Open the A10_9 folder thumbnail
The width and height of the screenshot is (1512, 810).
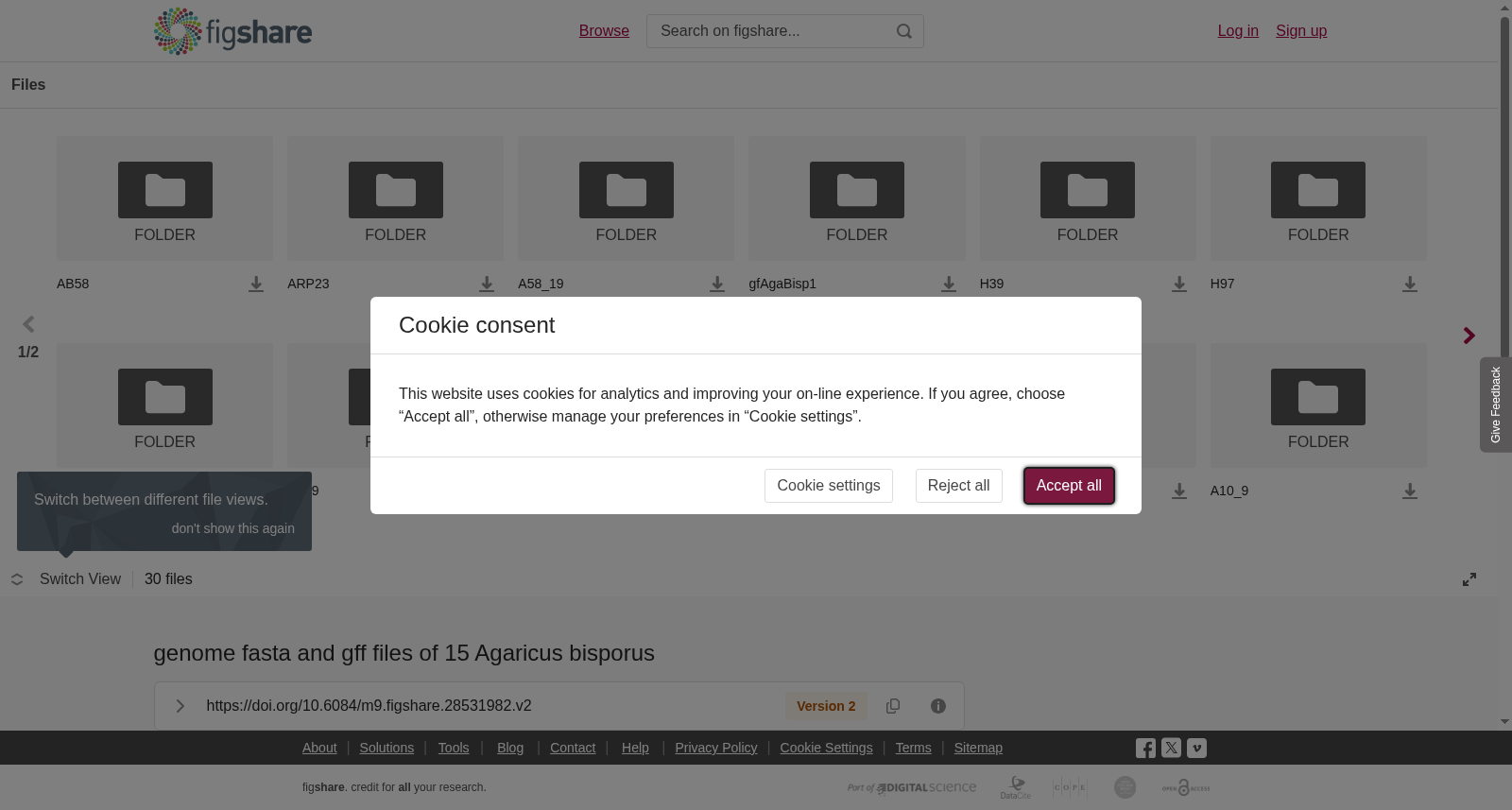coord(1318,405)
